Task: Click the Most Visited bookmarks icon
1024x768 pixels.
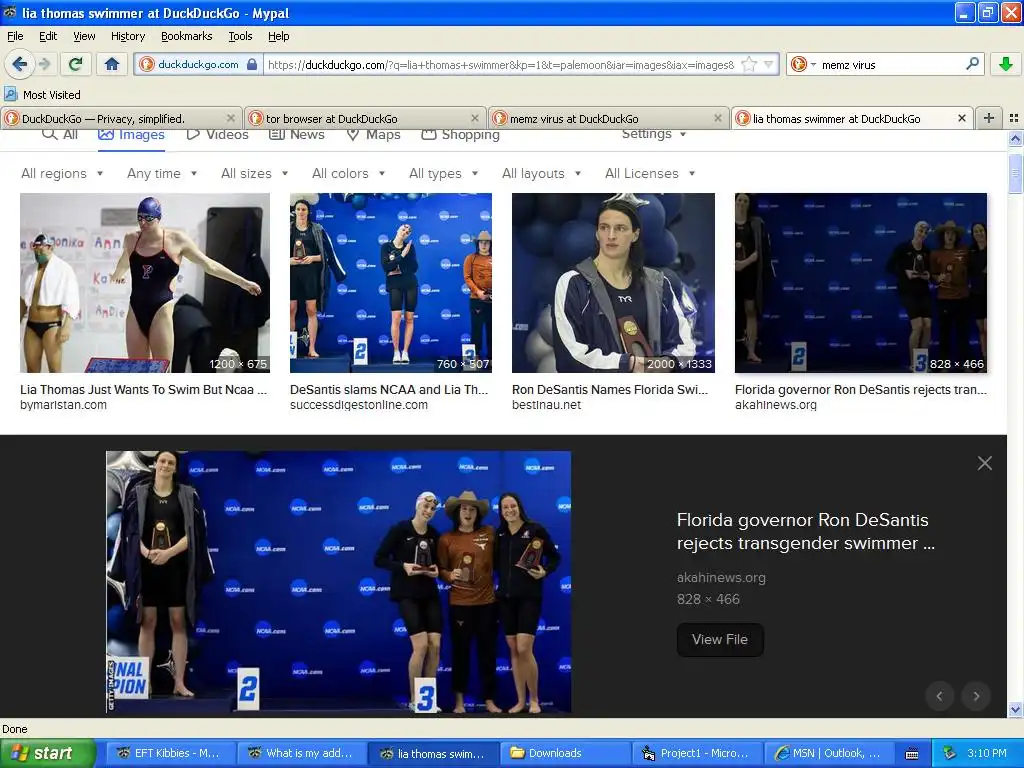Action: click(x=10, y=94)
